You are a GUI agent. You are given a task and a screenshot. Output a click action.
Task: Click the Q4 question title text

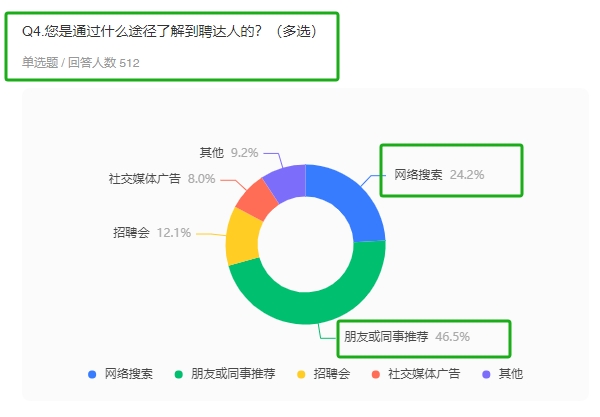tap(169, 31)
